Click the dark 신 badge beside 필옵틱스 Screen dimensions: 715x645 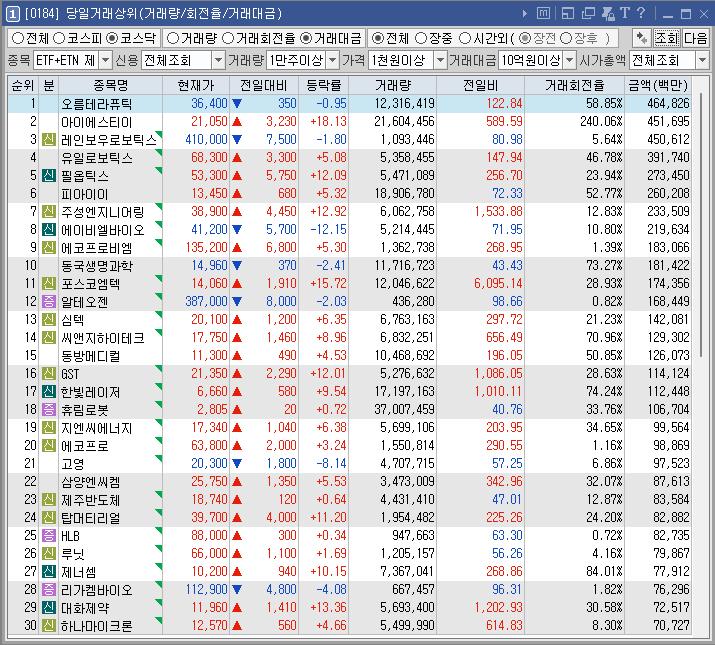[49, 175]
